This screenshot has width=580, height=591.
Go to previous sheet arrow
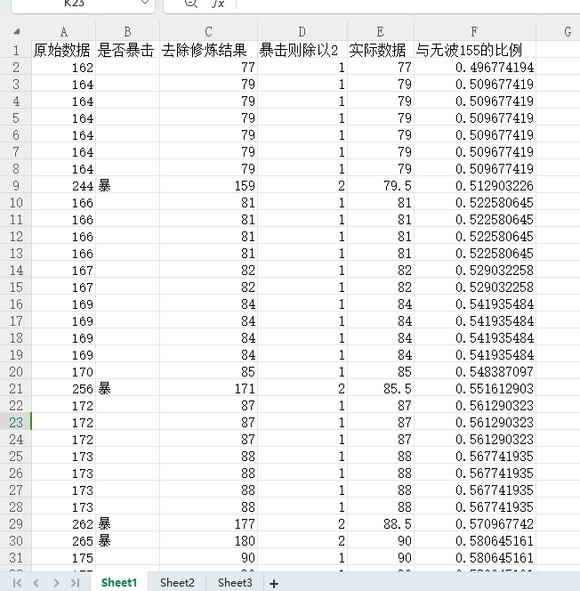(x=36, y=583)
